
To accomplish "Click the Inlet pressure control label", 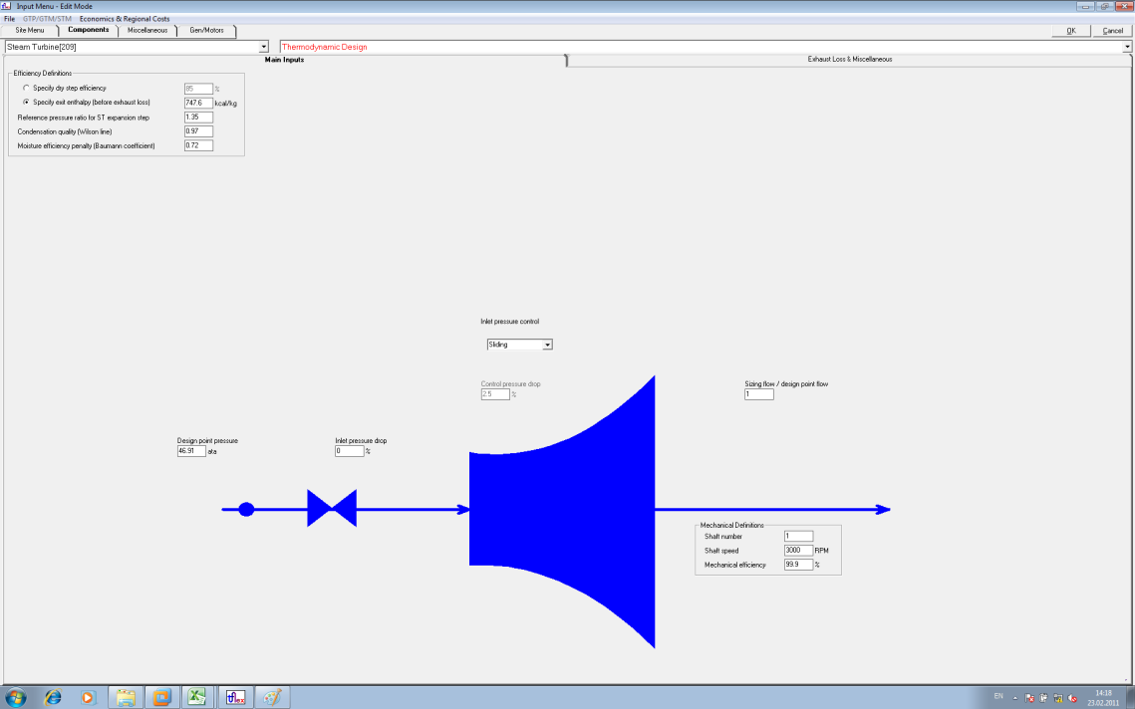I will [510, 322].
